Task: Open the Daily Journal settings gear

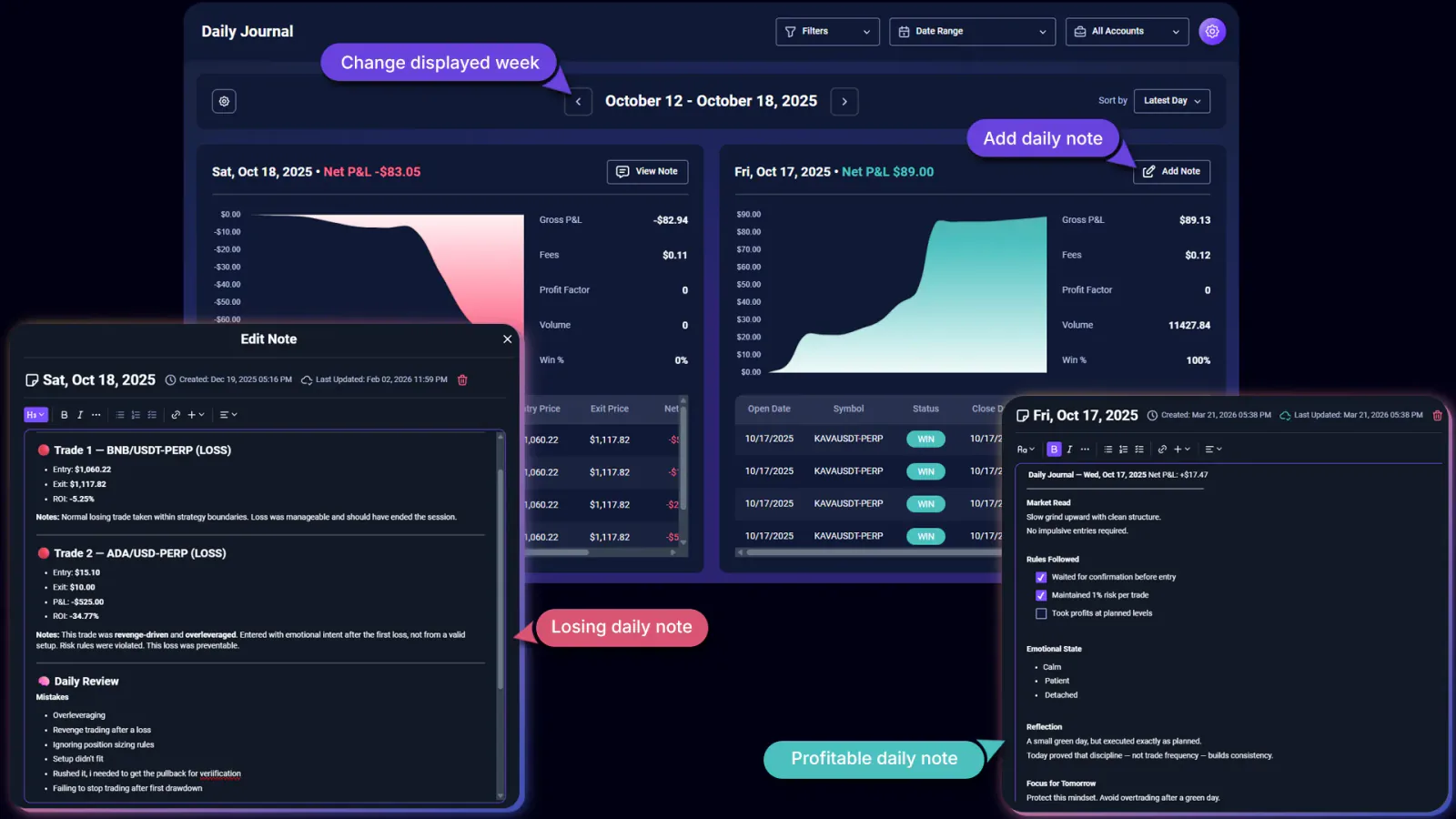Action: click(x=1212, y=31)
